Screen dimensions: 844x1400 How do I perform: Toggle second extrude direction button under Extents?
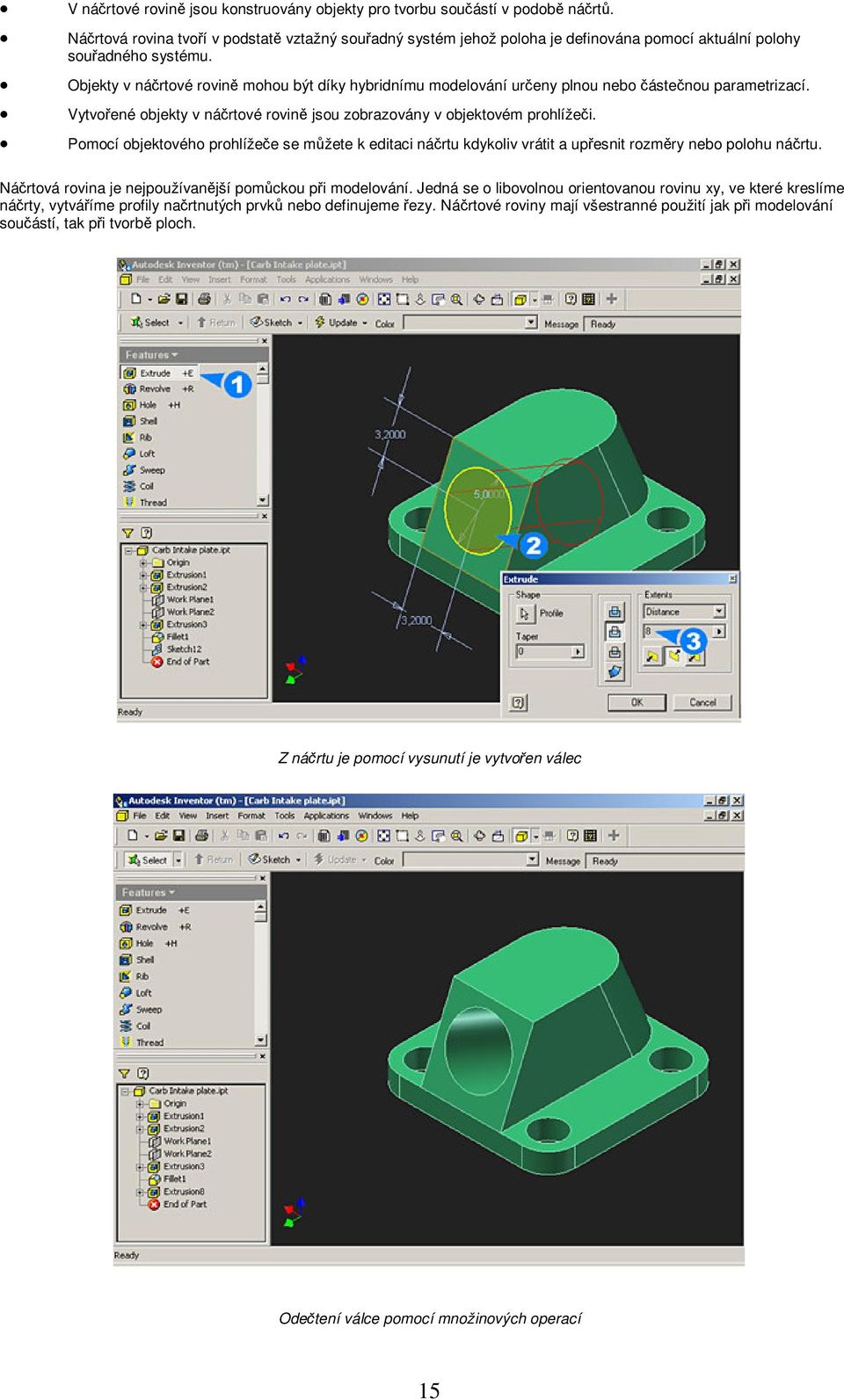pyautogui.click(x=673, y=656)
